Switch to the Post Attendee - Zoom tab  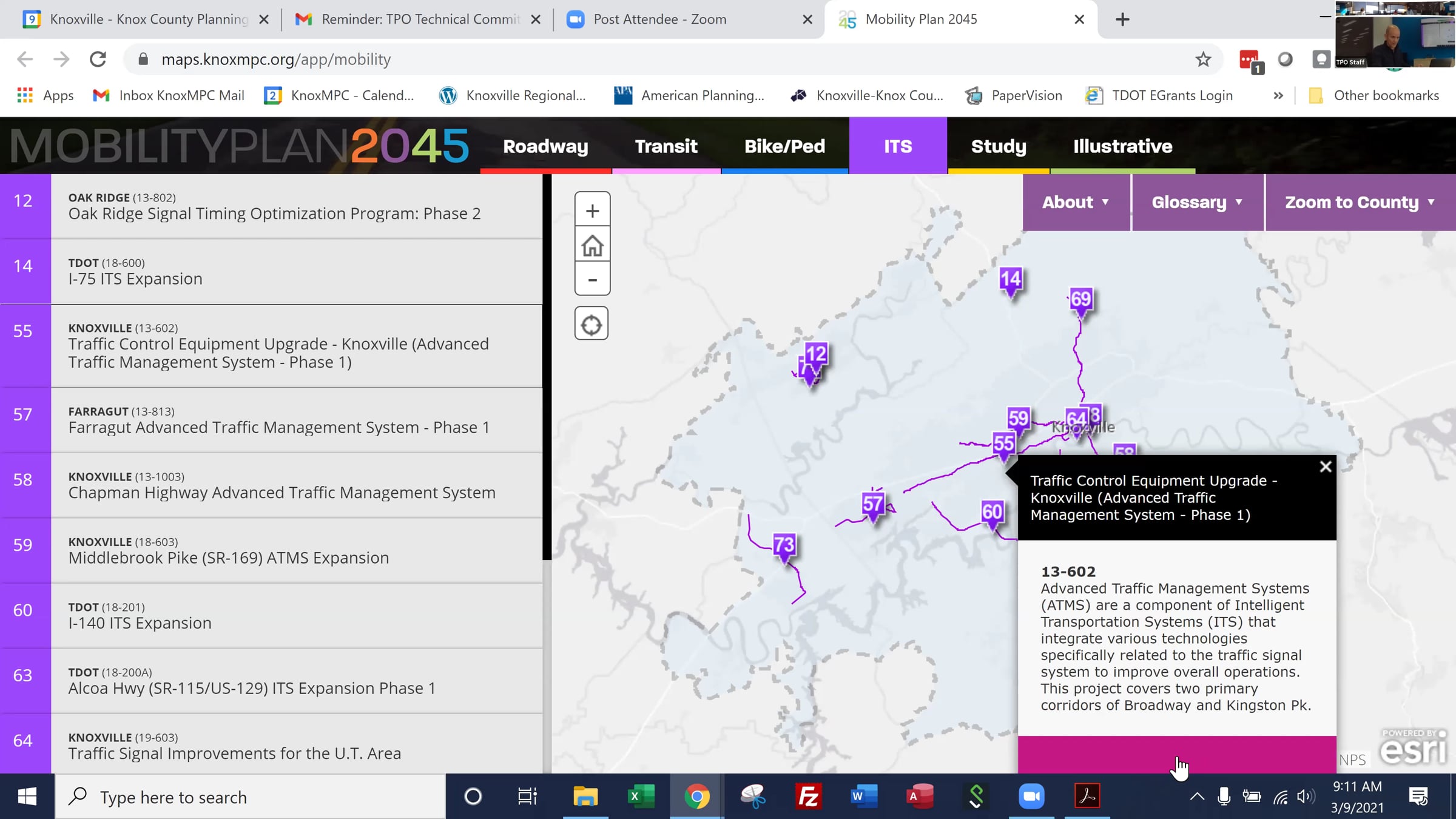[x=689, y=19]
